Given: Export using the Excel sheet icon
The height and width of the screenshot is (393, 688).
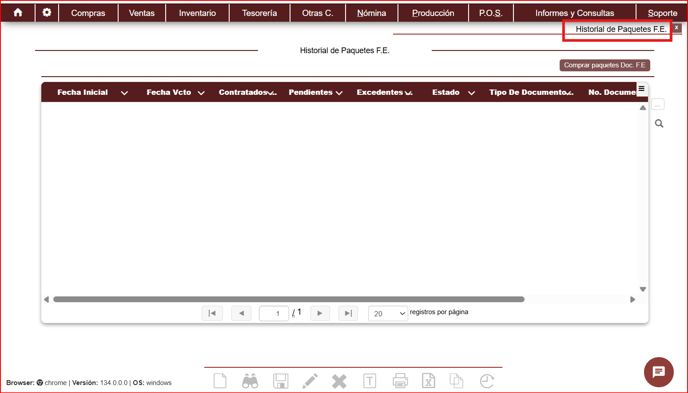Looking at the screenshot, I should [428, 381].
